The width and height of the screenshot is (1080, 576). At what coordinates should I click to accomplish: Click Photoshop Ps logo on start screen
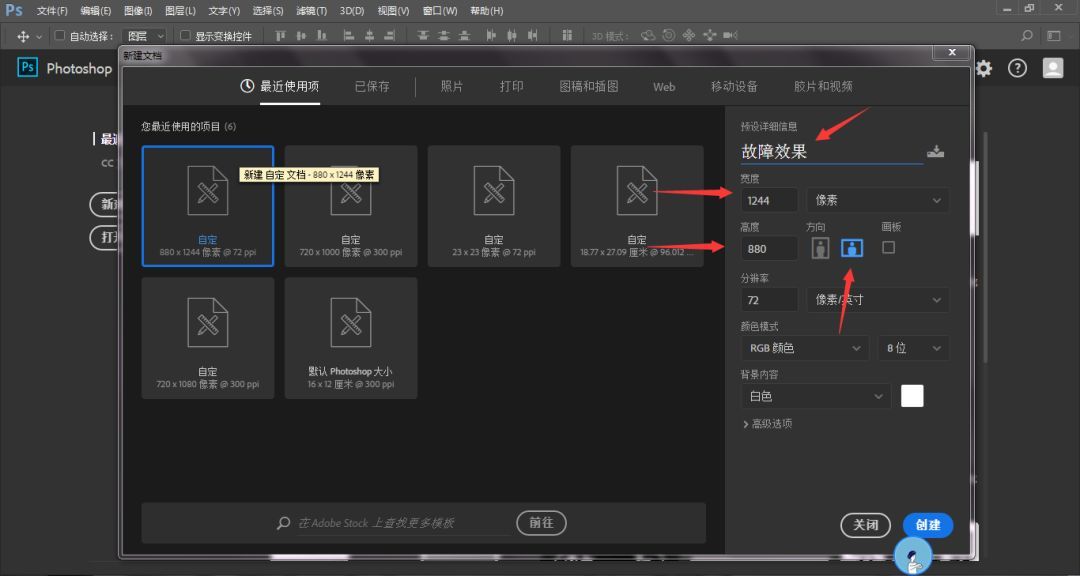point(28,68)
